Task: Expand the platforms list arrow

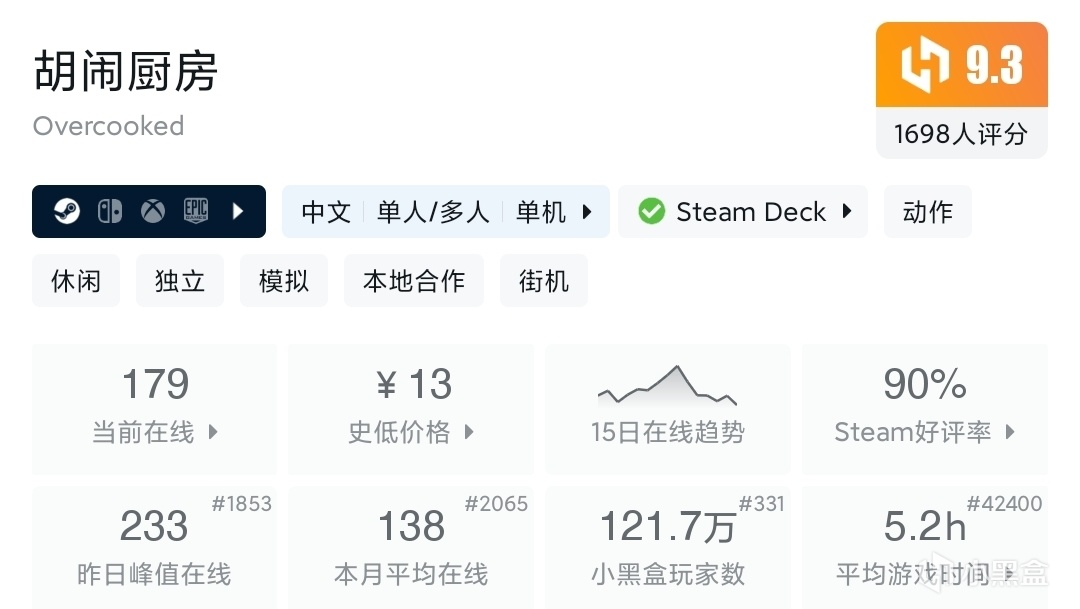Action: point(238,212)
